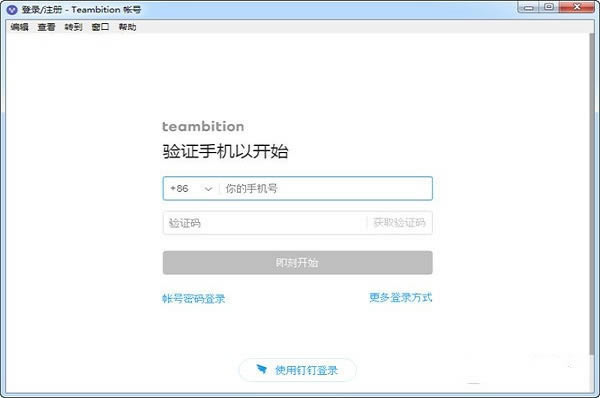Open the 查看 menu
The image size is (600, 398).
[x=46, y=27]
